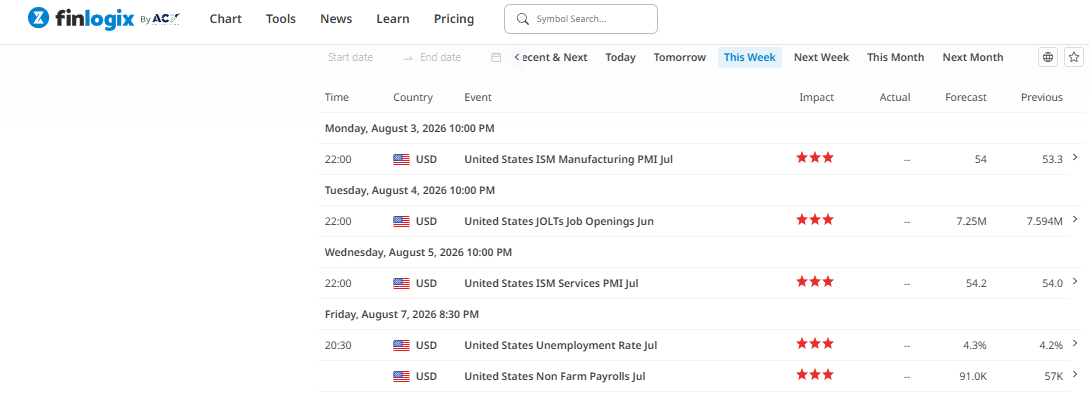Click the Event column header
The width and height of the screenshot is (1089, 397).
(478, 97)
